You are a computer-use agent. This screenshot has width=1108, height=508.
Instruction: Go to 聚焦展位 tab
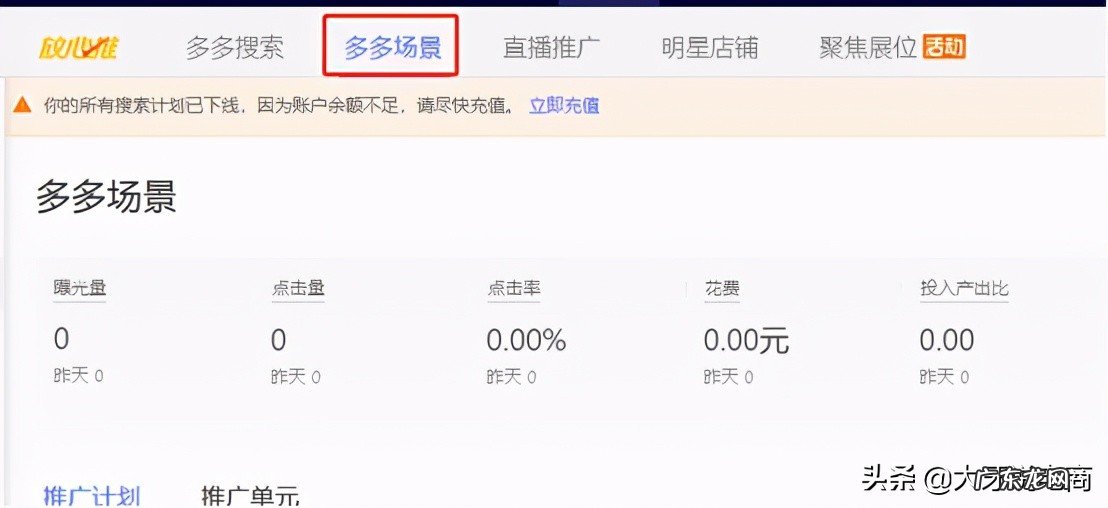point(868,48)
